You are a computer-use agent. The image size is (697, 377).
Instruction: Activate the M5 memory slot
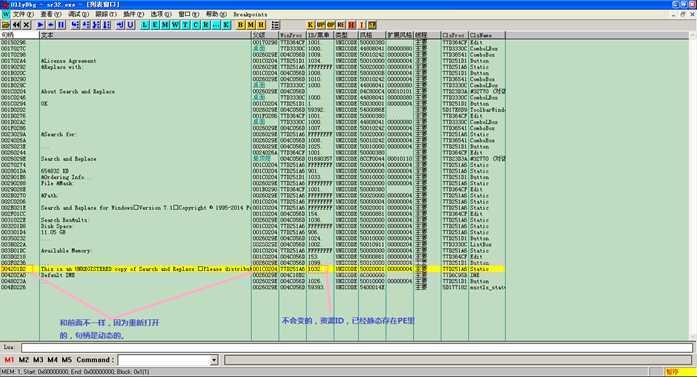point(67,359)
